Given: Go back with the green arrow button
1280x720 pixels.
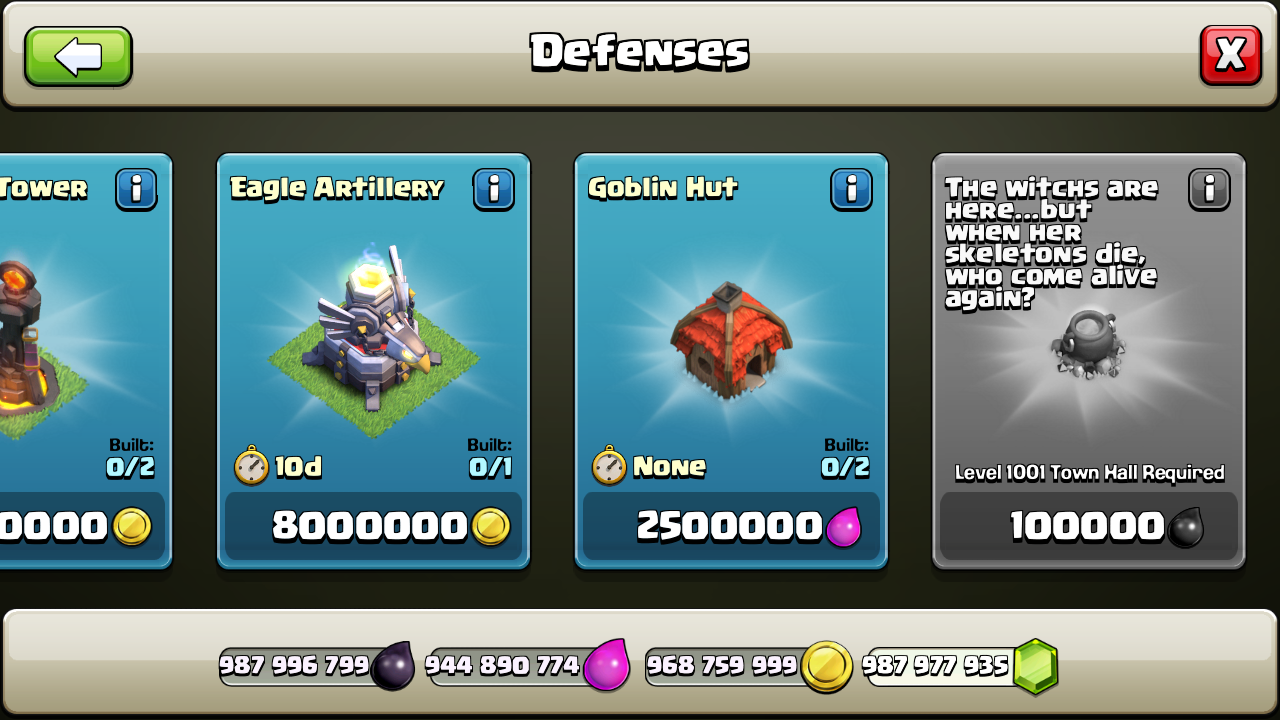Looking at the screenshot, I should pyautogui.click(x=78, y=56).
